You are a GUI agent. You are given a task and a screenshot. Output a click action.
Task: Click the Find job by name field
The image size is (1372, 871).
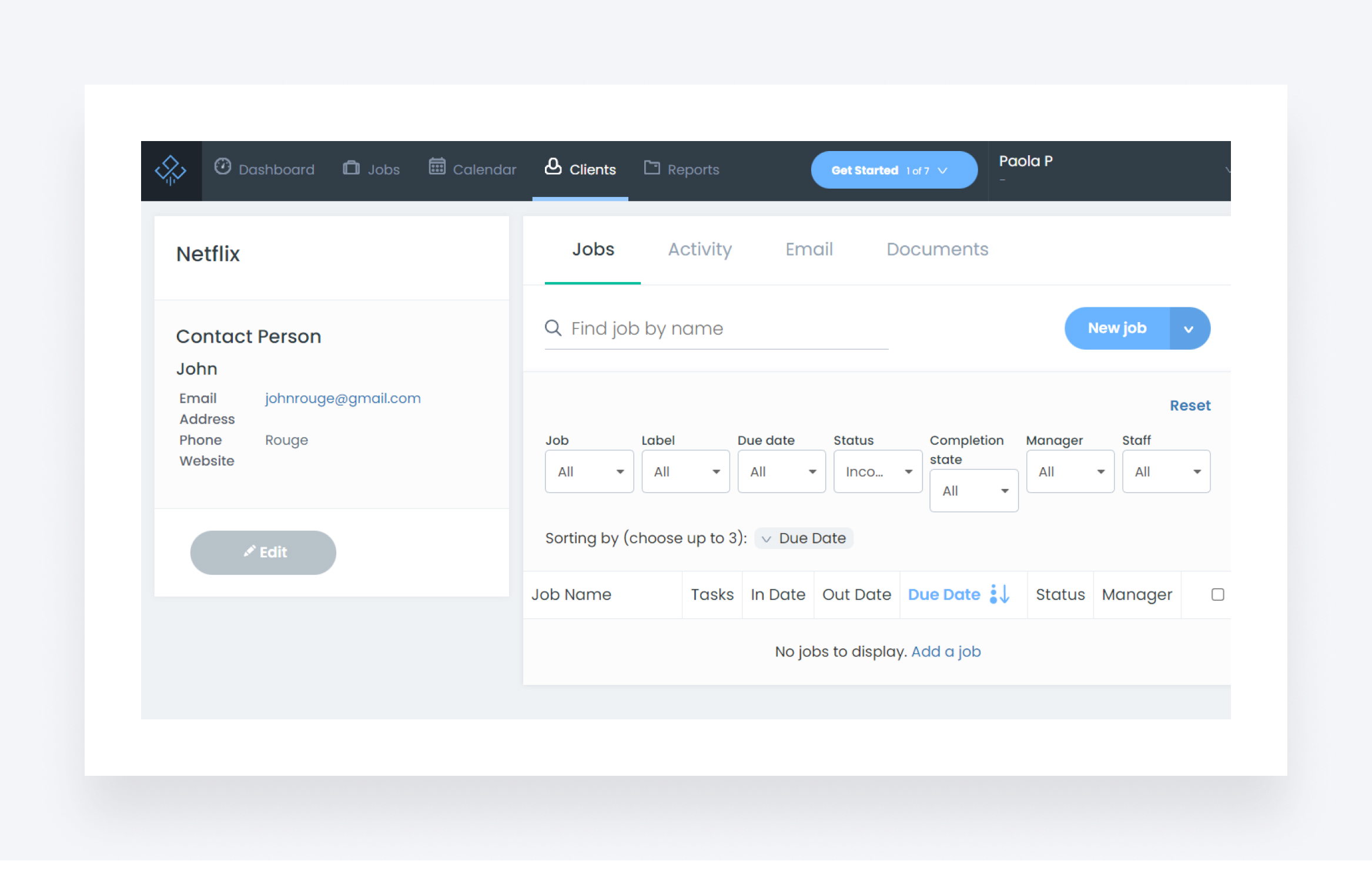click(676, 328)
